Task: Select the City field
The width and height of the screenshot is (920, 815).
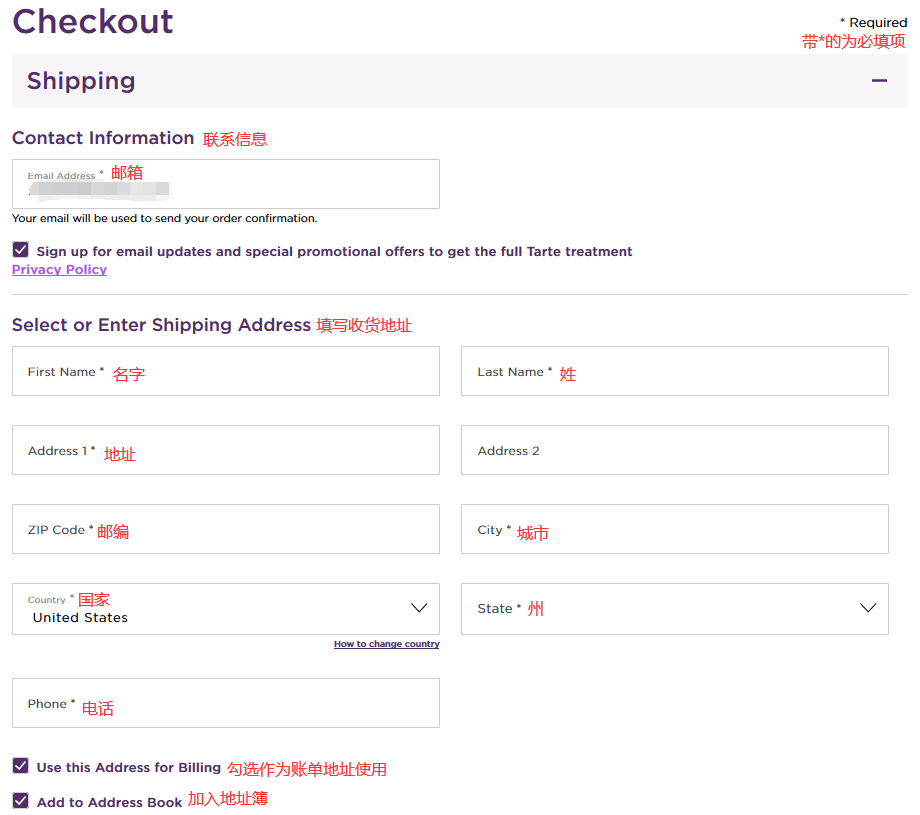Action: tap(675, 529)
